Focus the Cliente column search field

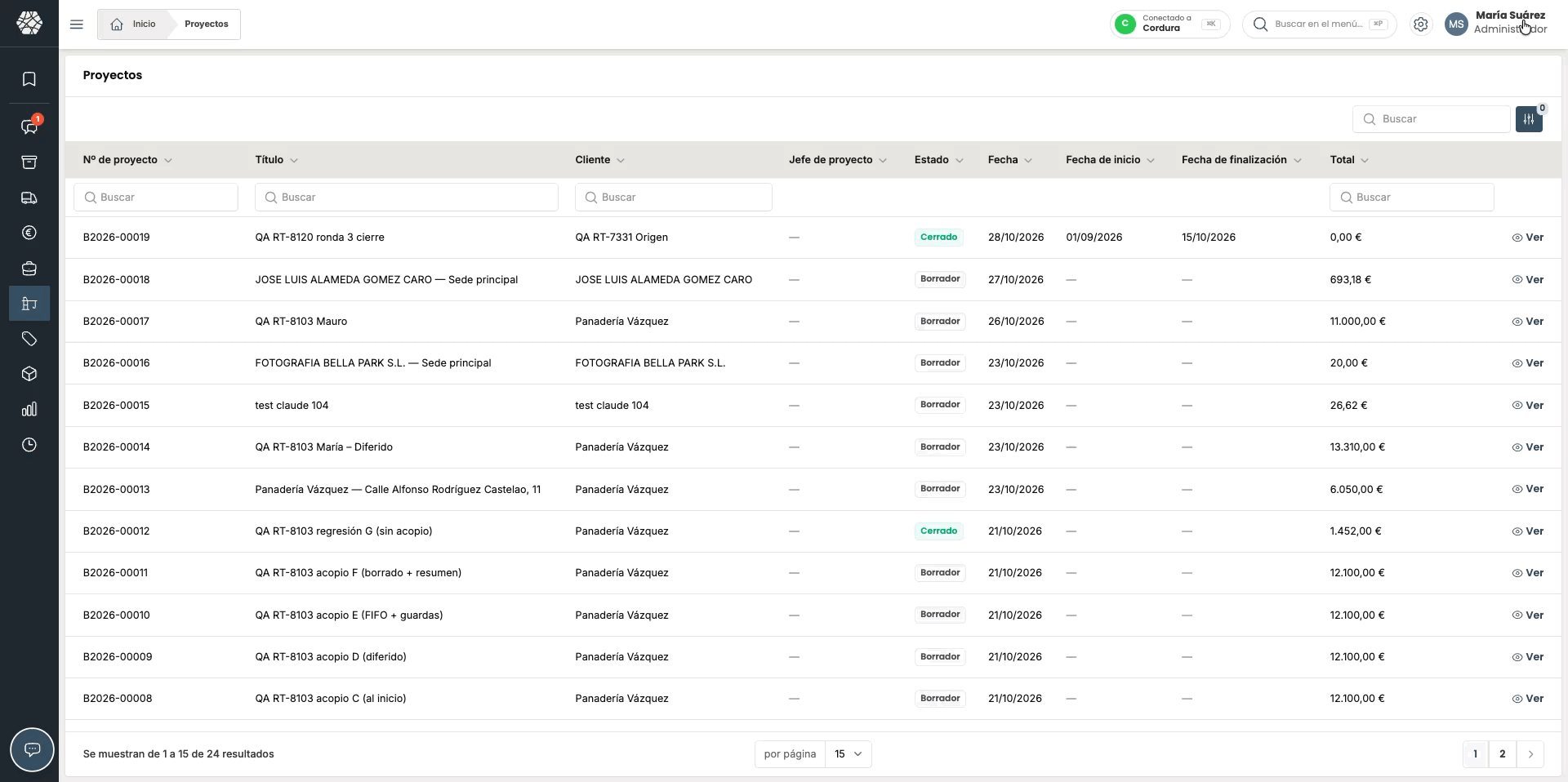click(x=674, y=198)
